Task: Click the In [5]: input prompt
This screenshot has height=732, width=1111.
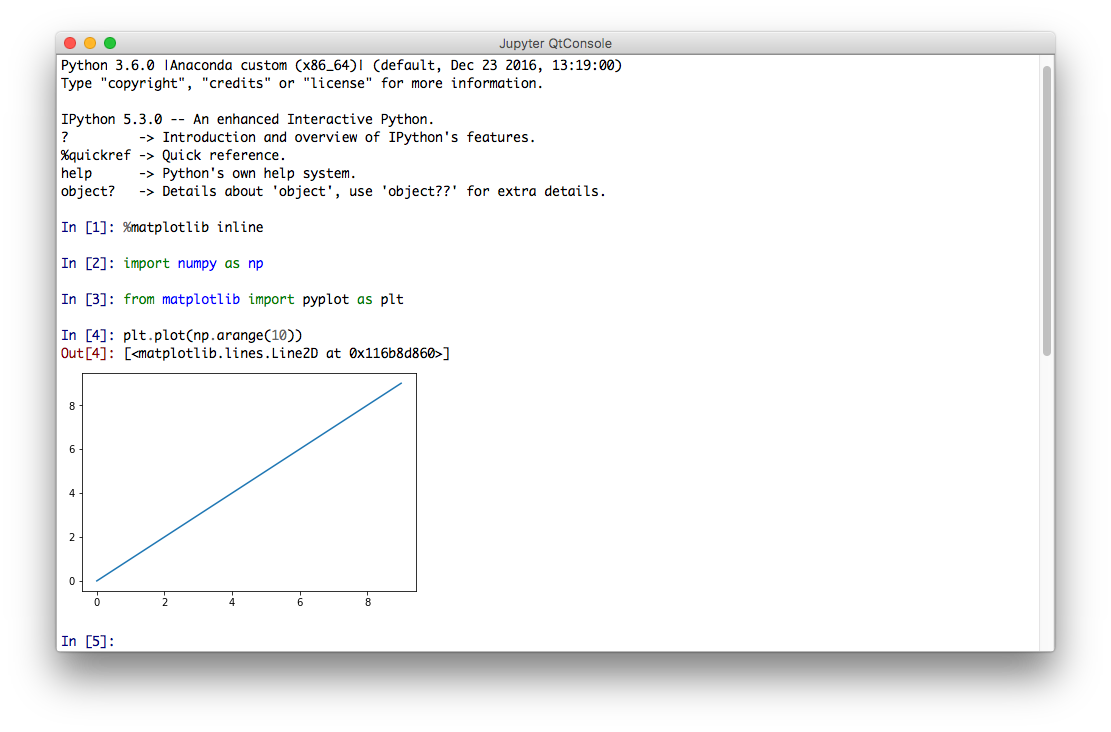Action: (88, 641)
